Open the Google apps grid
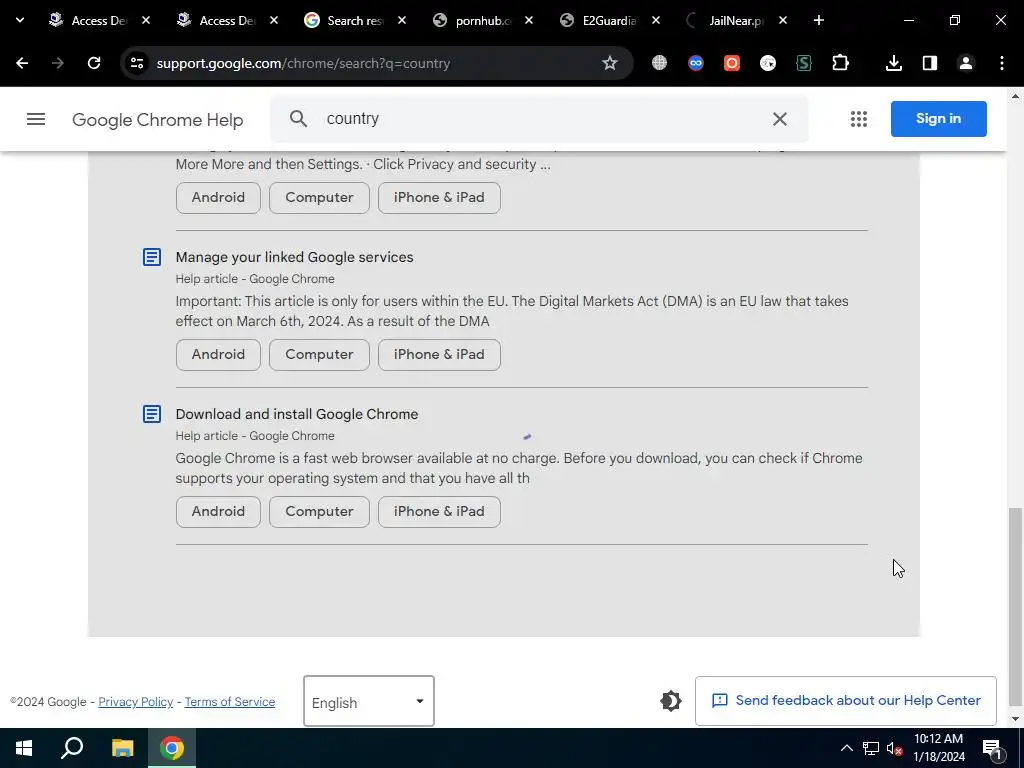Viewport: 1024px width, 768px height. [859, 119]
